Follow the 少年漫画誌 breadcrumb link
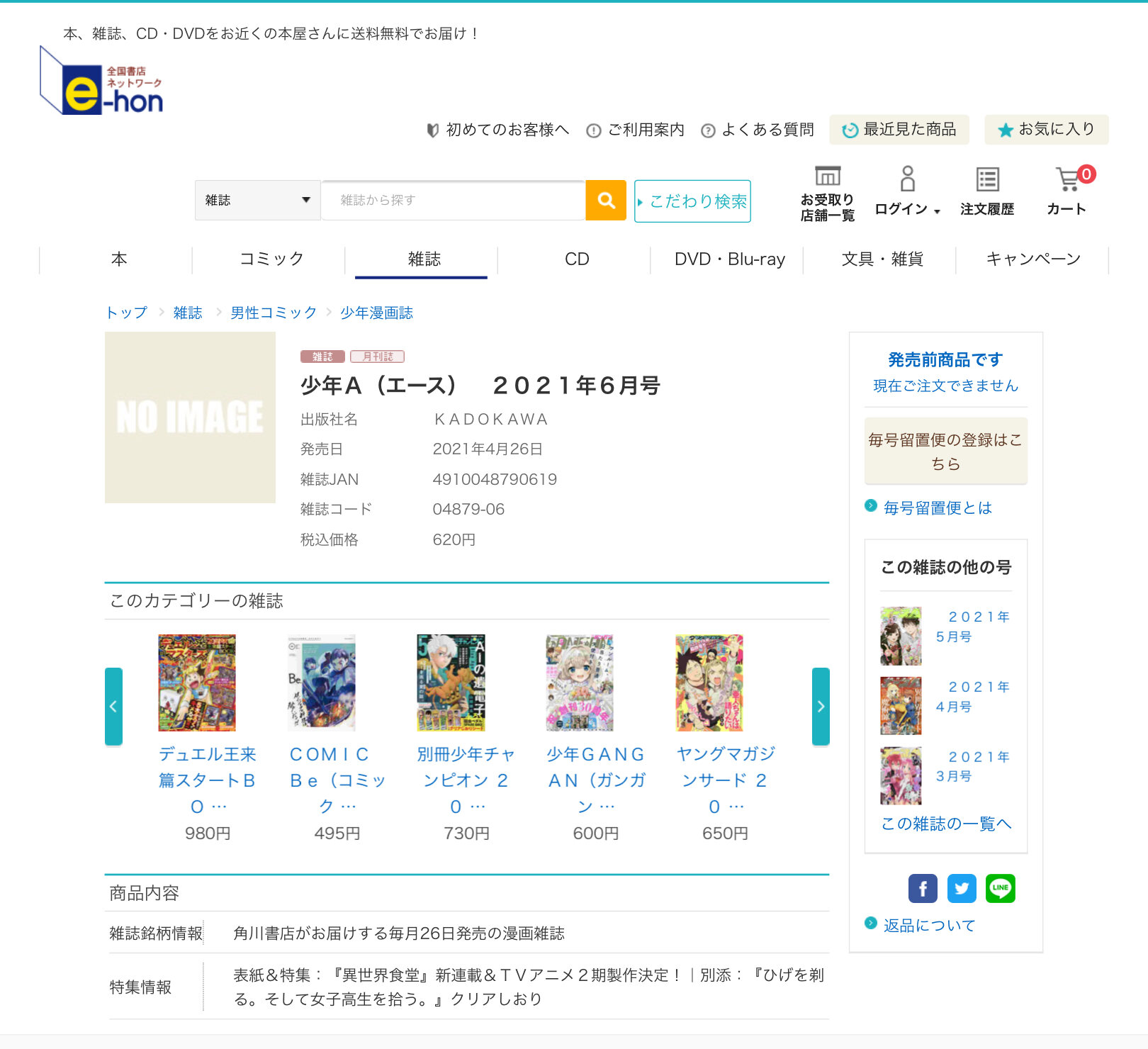Image resolution: width=1148 pixels, height=1049 pixels. coord(376,313)
